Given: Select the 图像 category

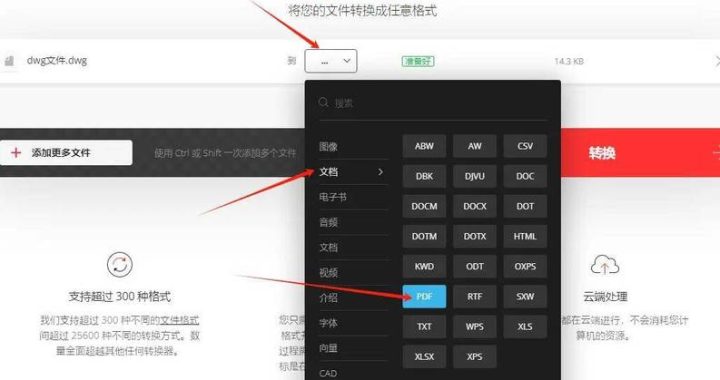Looking at the screenshot, I should [x=329, y=147].
